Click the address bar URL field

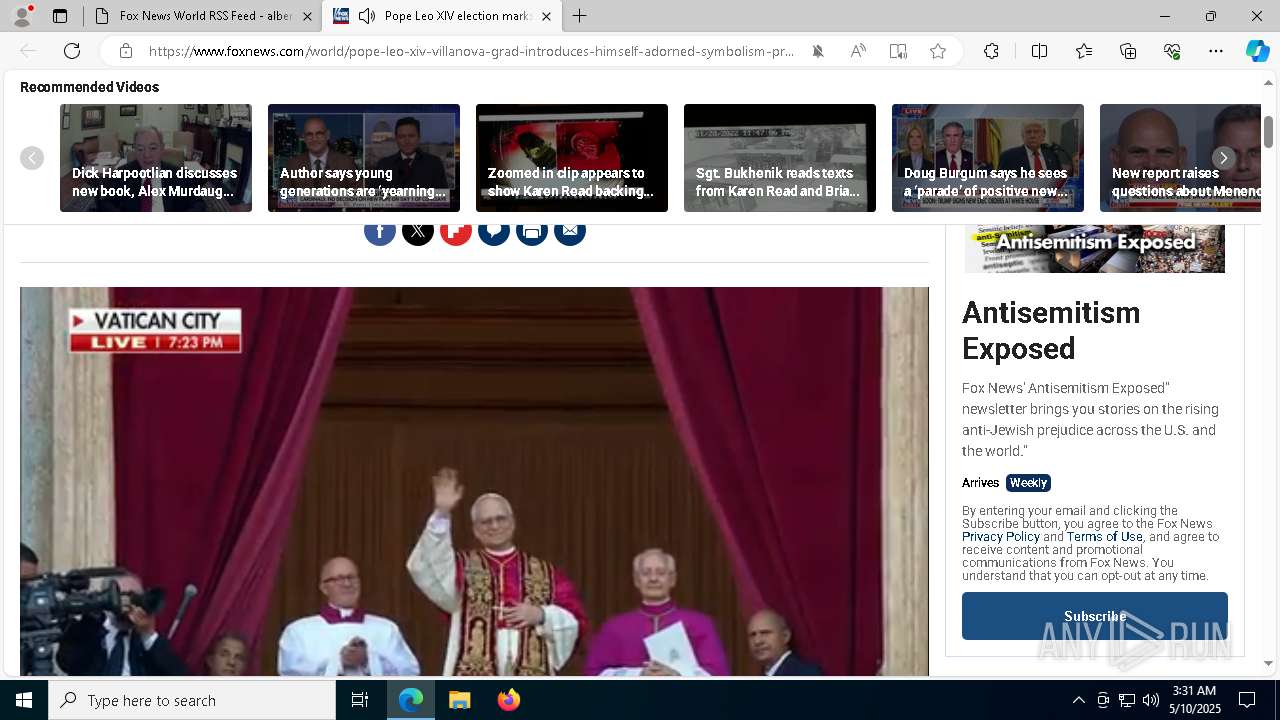tap(472, 51)
